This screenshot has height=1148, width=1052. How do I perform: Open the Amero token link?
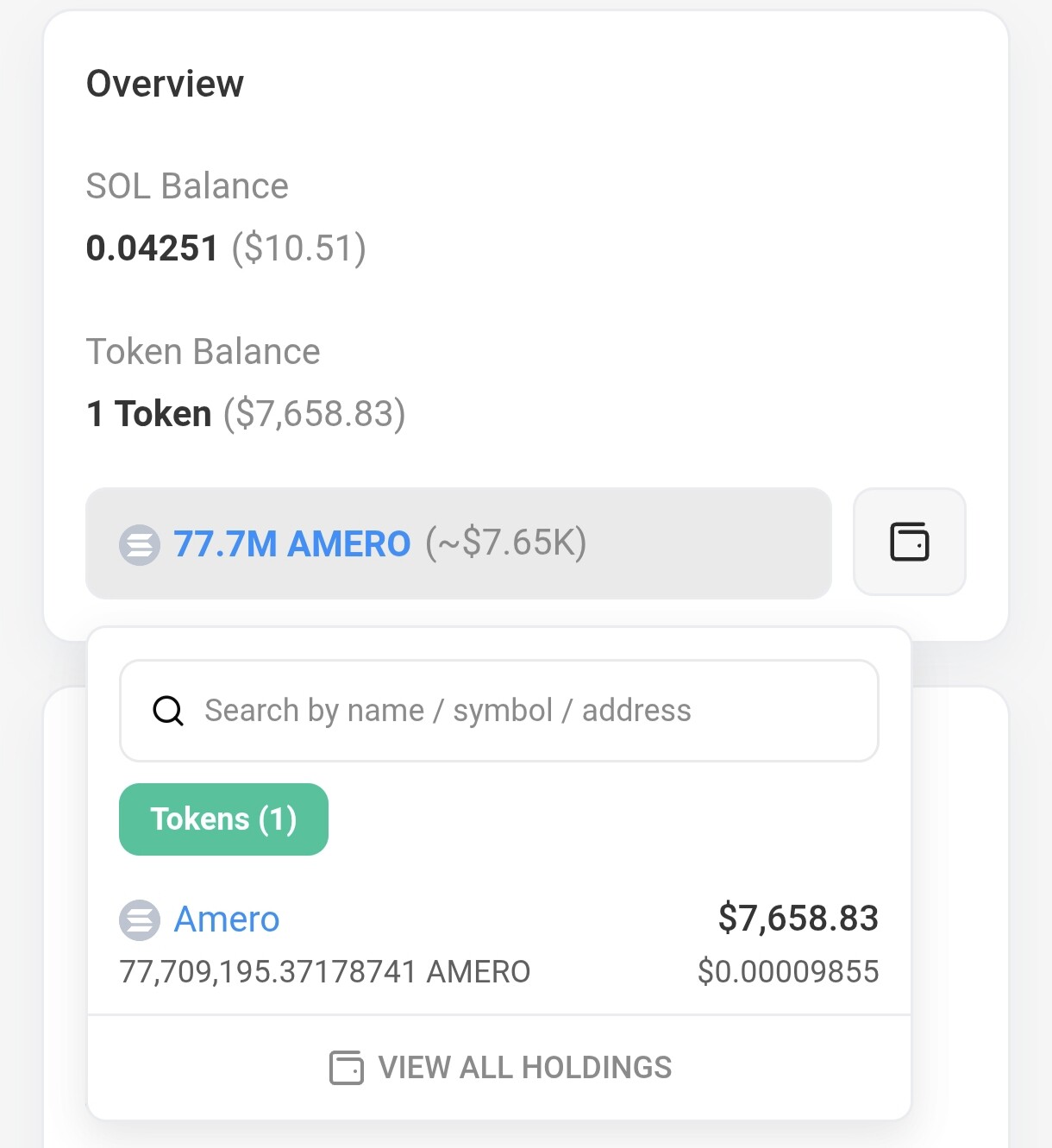coord(227,919)
